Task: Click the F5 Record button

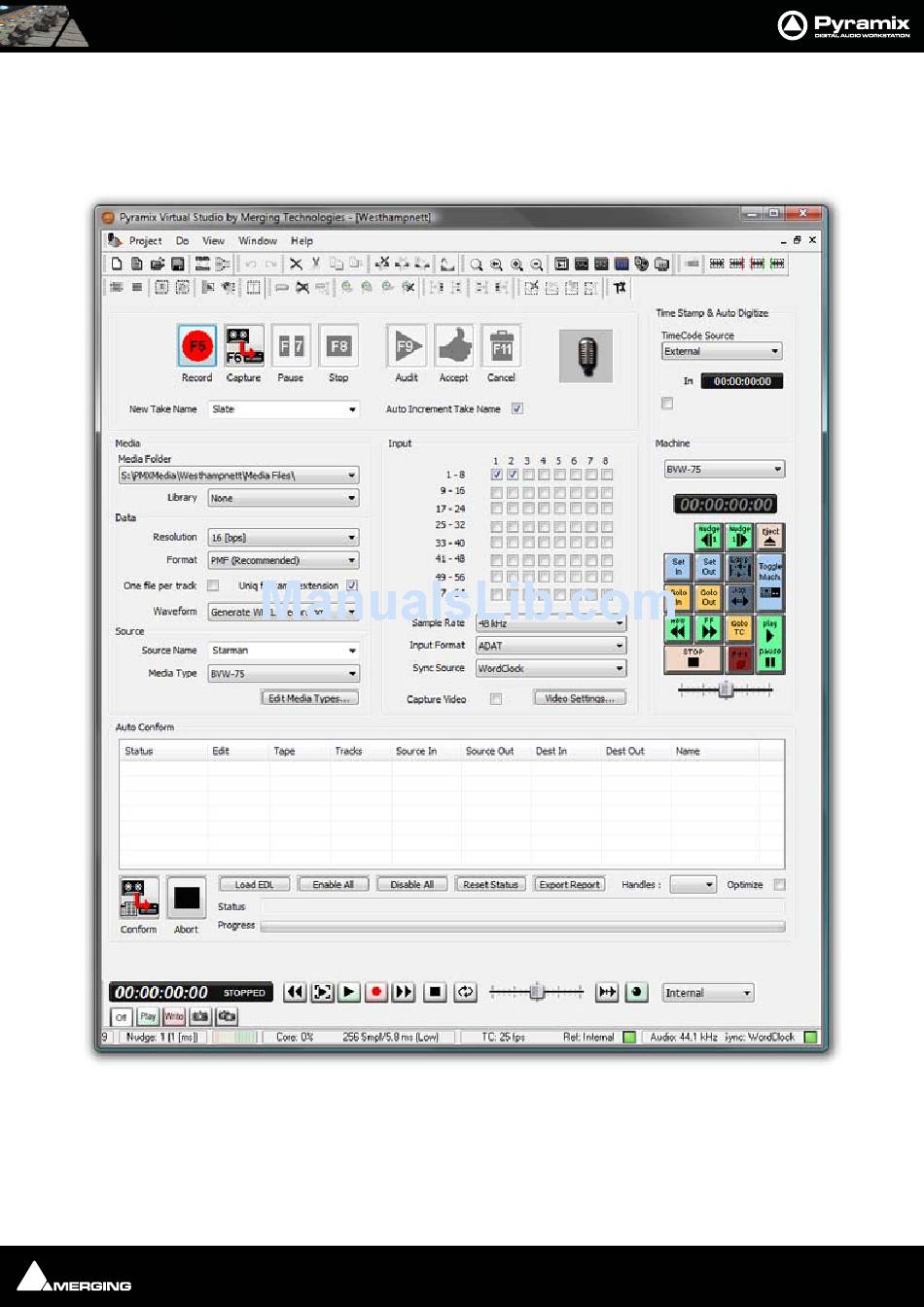Action: click(197, 346)
